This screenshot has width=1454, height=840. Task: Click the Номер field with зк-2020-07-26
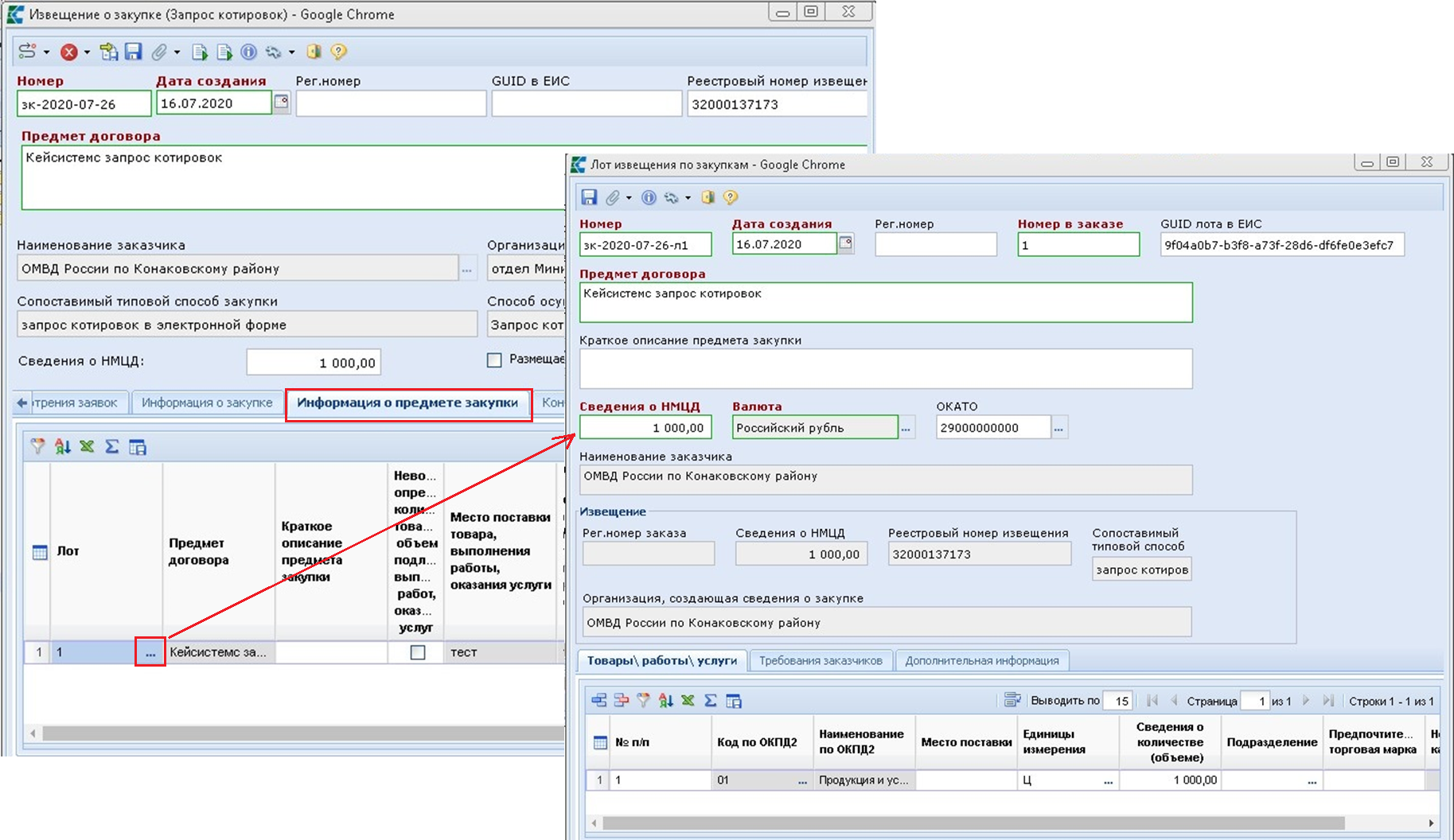84,103
